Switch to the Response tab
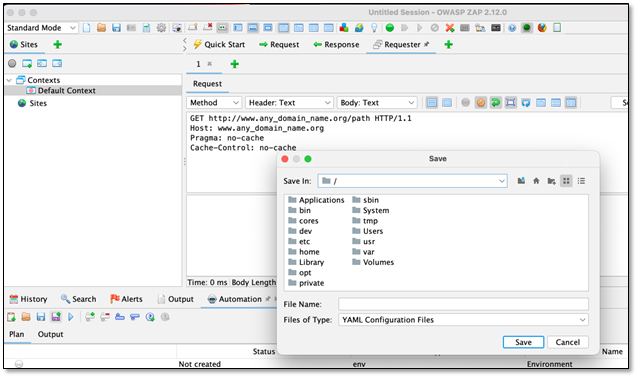 [x=336, y=44]
